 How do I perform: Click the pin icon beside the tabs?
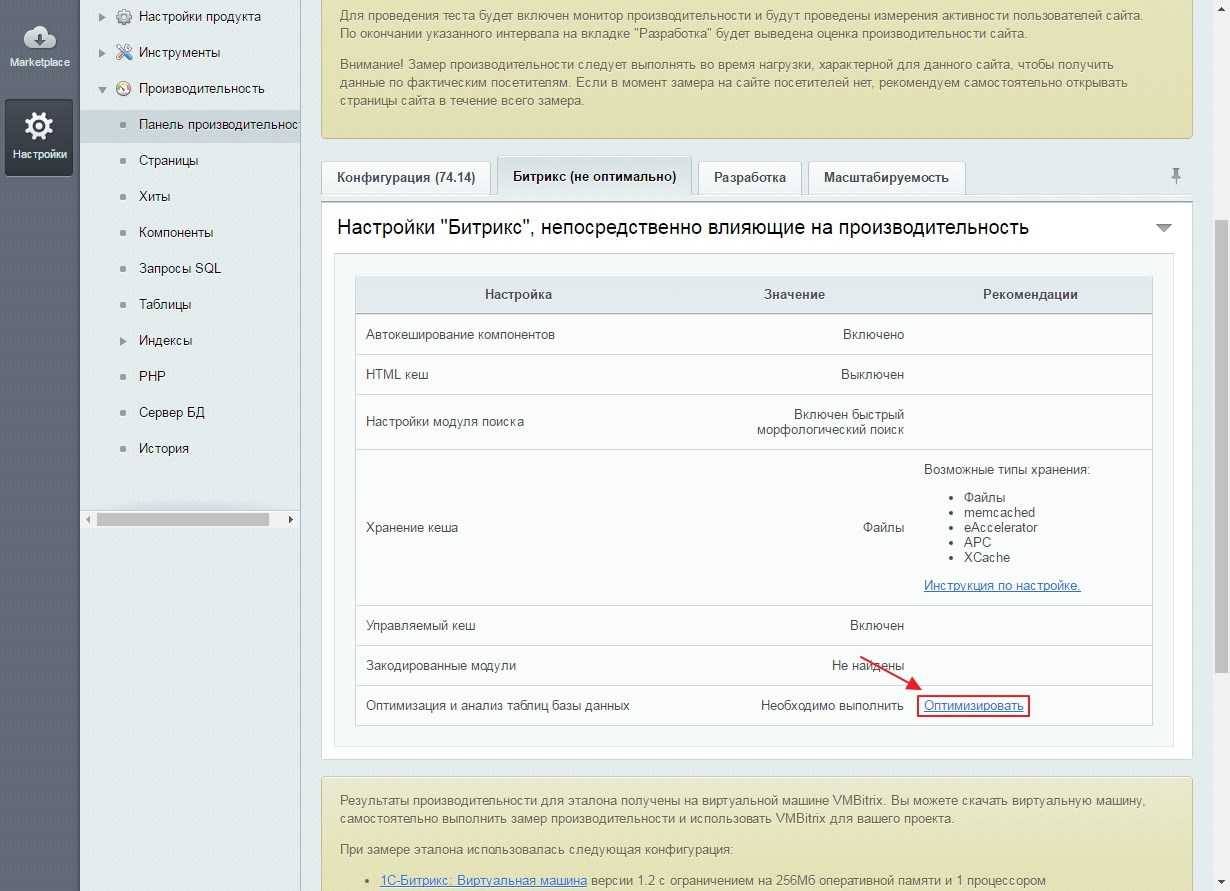click(1176, 176)
